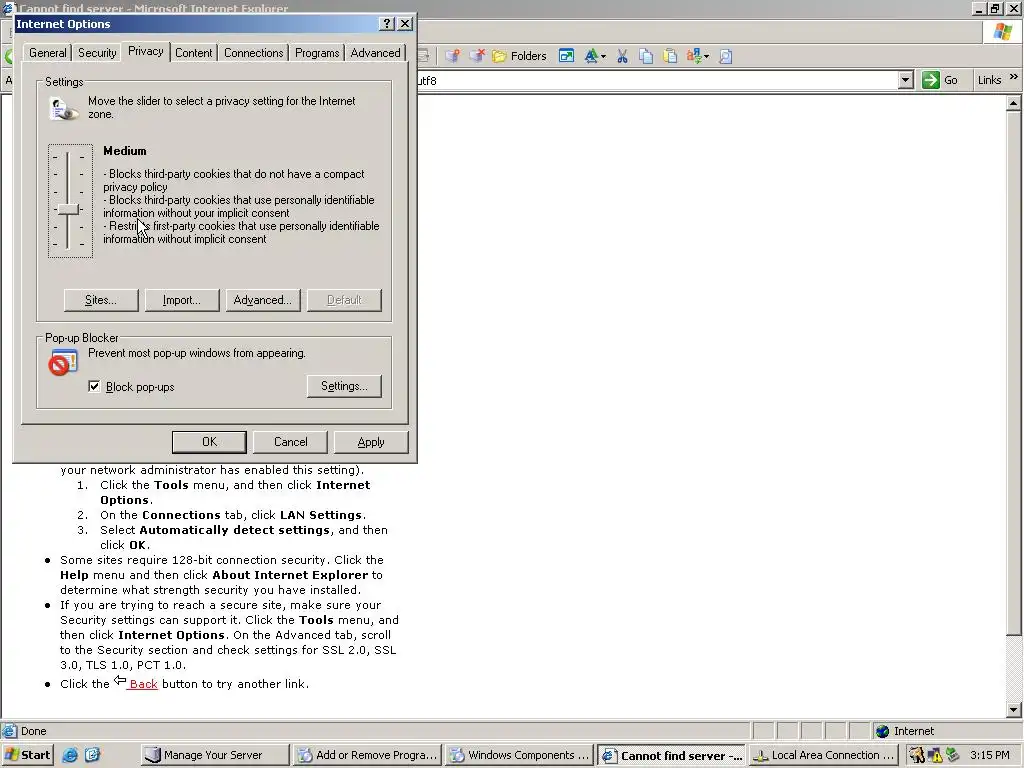1024x768 pixels.
Task: Switch to Manage Your Server taskbar button
Action: (215, 755)
